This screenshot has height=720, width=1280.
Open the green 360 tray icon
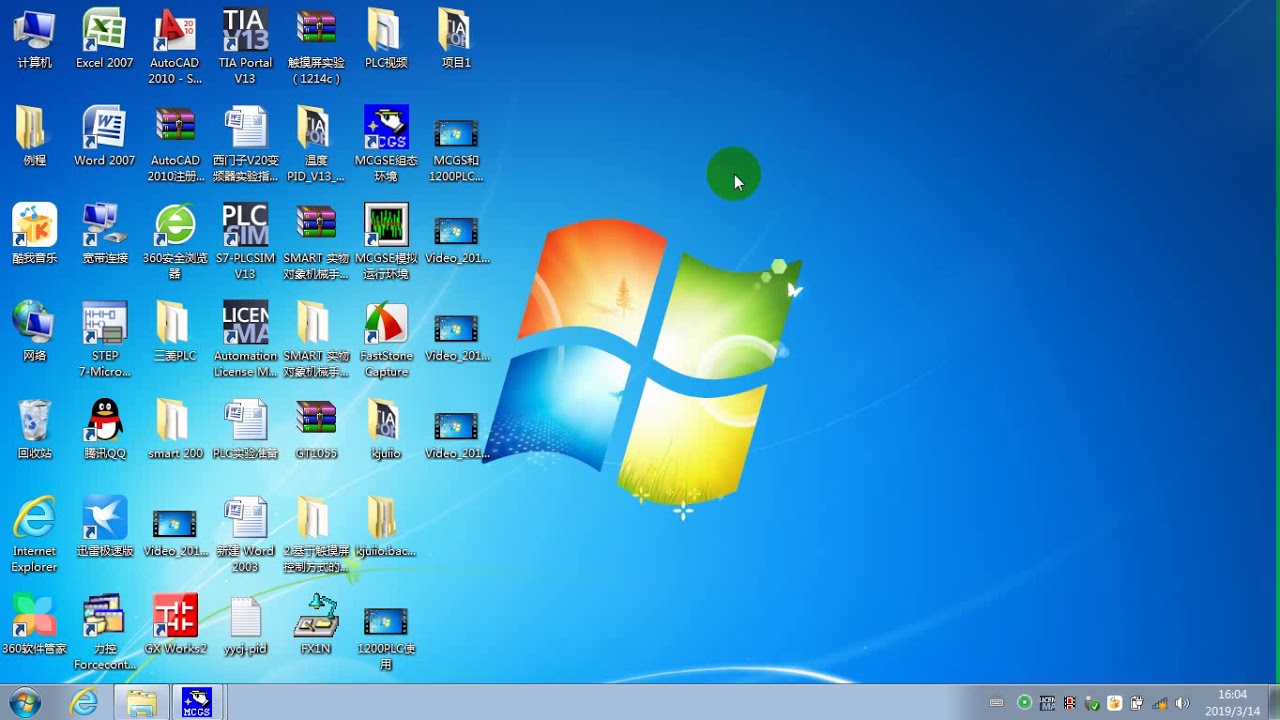[x=1025, y=703]
